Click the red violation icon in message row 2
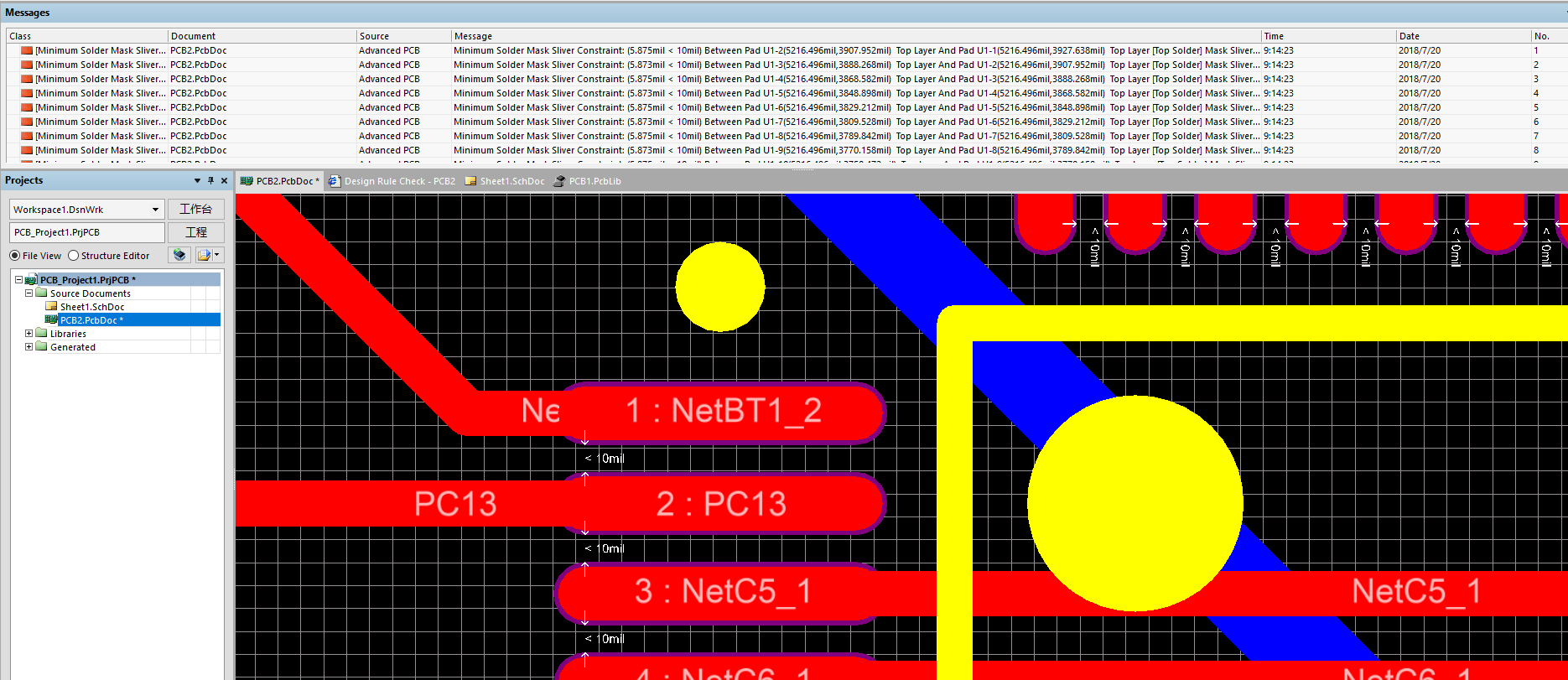Viewport: 1568px width, 680px height. point(27,65)
